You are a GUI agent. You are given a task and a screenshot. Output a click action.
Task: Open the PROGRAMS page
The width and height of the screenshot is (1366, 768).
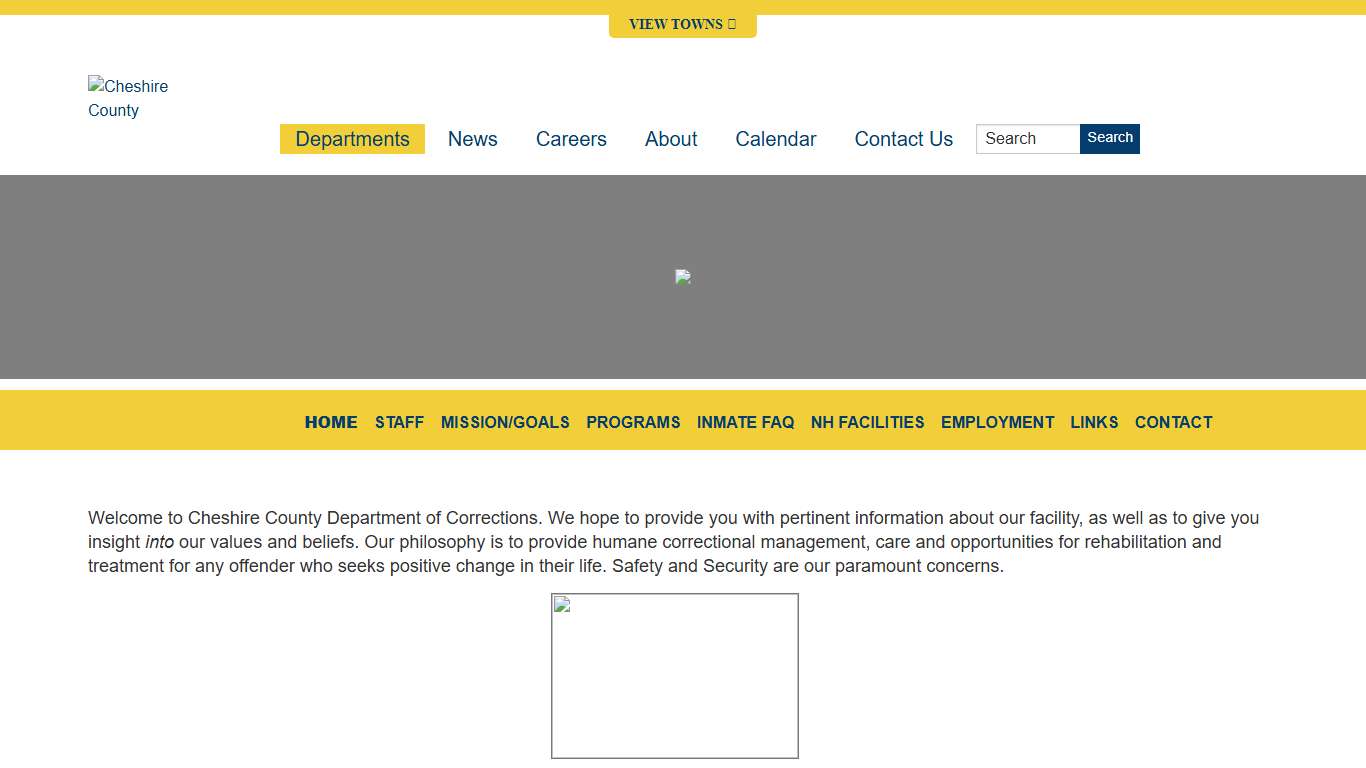tap(633, 422)
